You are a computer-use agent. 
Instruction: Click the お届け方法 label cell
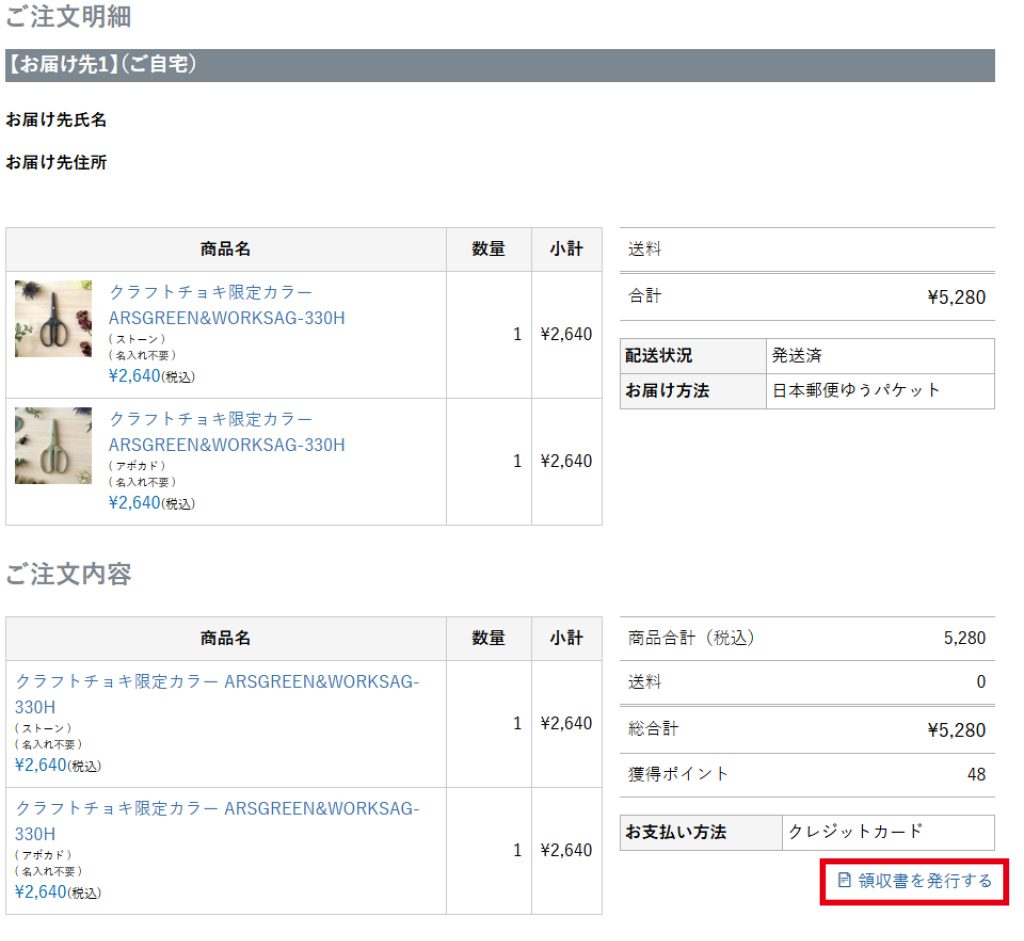click(x=693, y=391)
